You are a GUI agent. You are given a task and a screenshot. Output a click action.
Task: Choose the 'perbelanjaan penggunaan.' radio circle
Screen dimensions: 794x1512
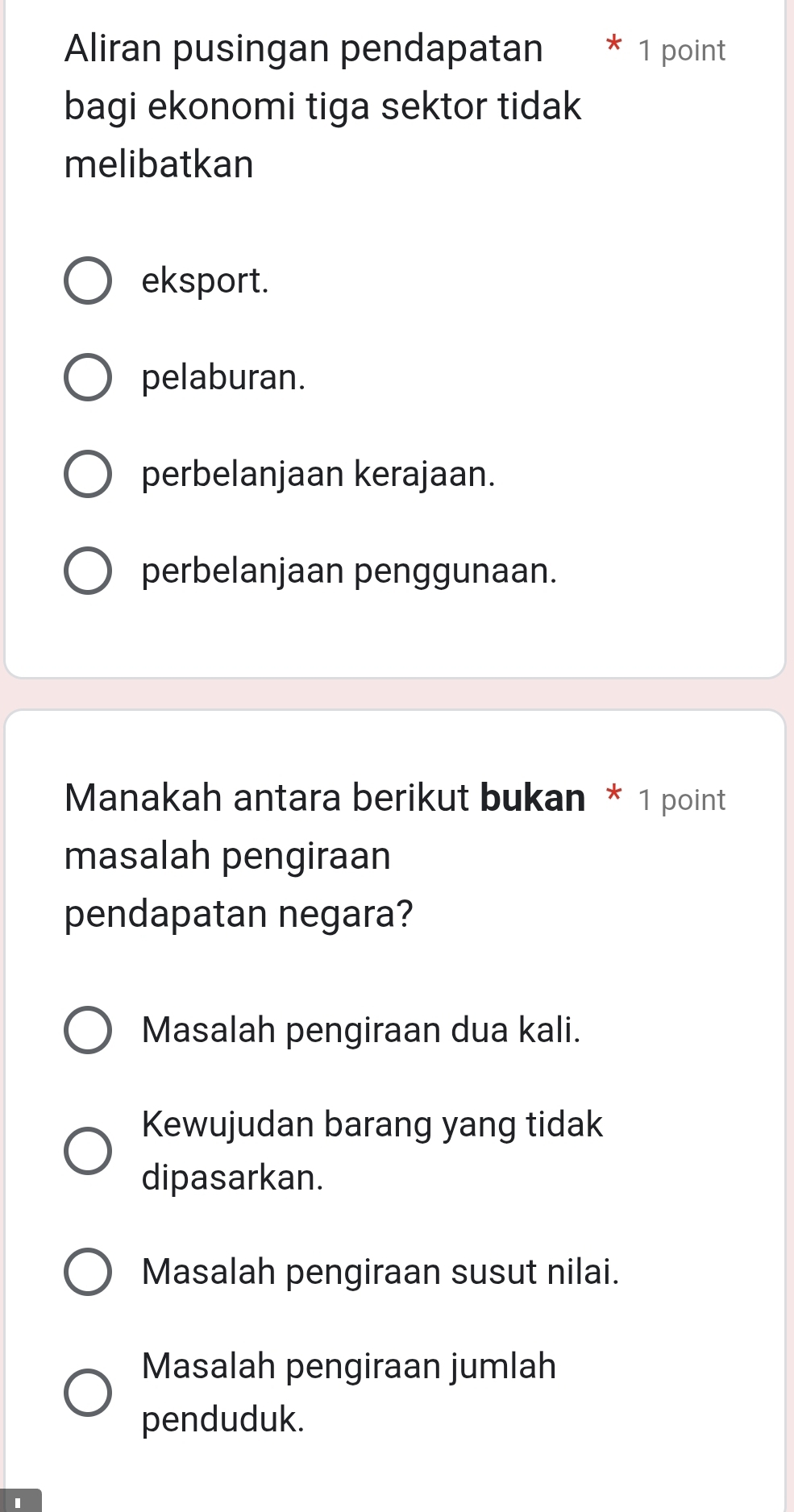[87, 571]
